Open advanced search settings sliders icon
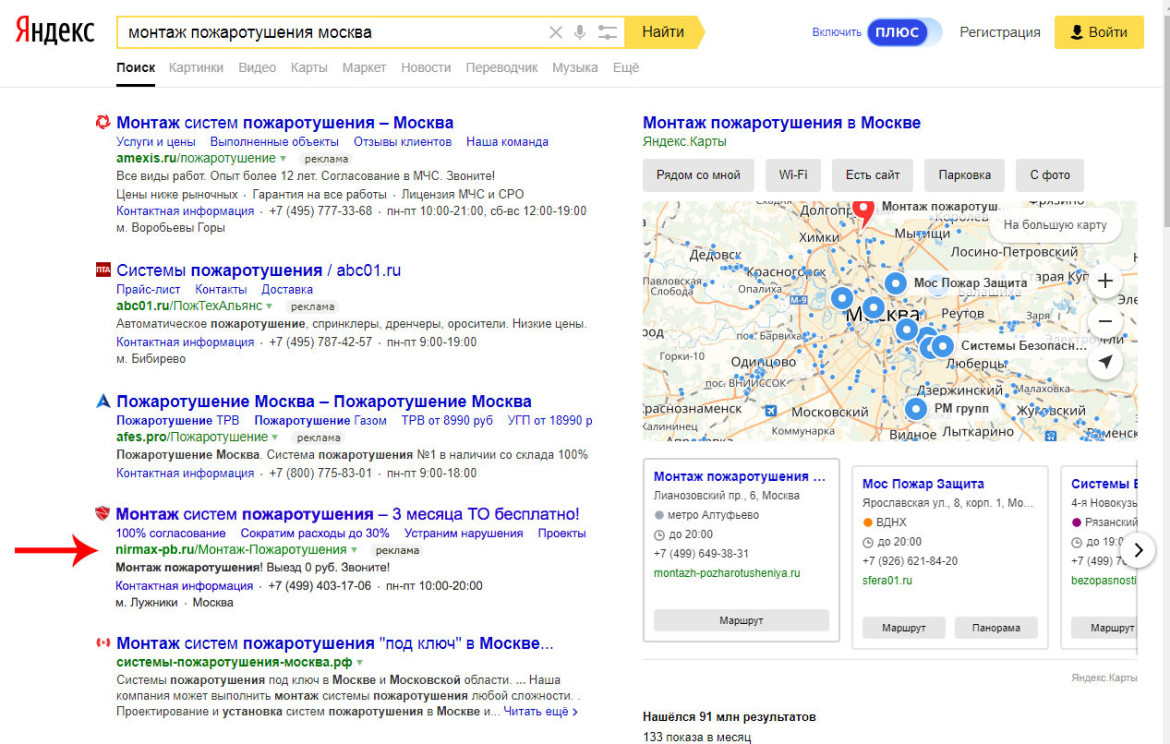Viewport: 1170px width, 744px height. pyautogui.click(x=607, y=32)
